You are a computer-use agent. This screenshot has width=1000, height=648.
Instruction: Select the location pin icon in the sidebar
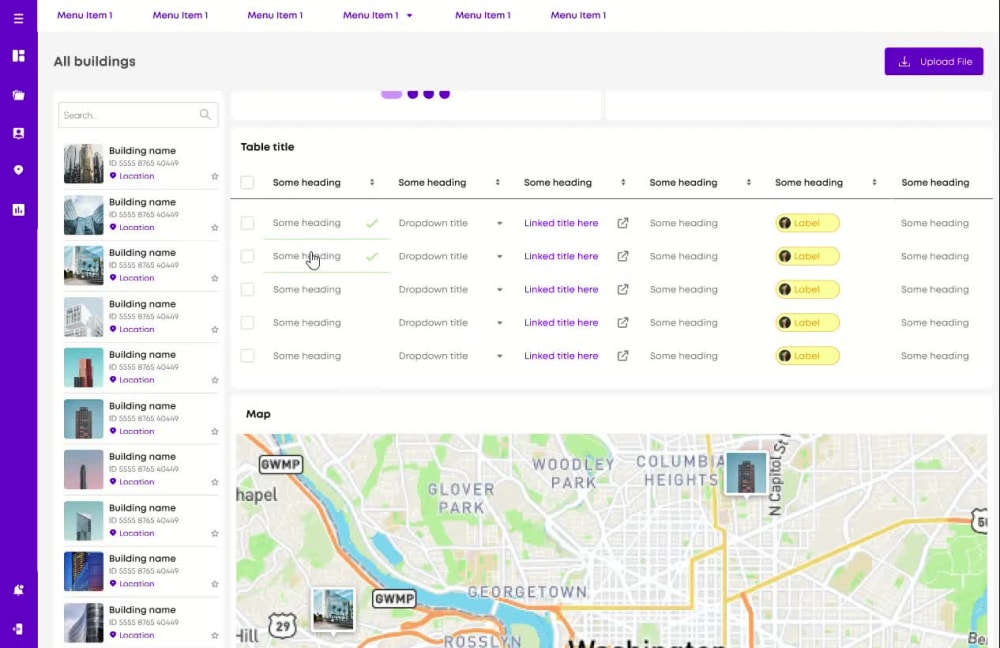click(18, 170)
